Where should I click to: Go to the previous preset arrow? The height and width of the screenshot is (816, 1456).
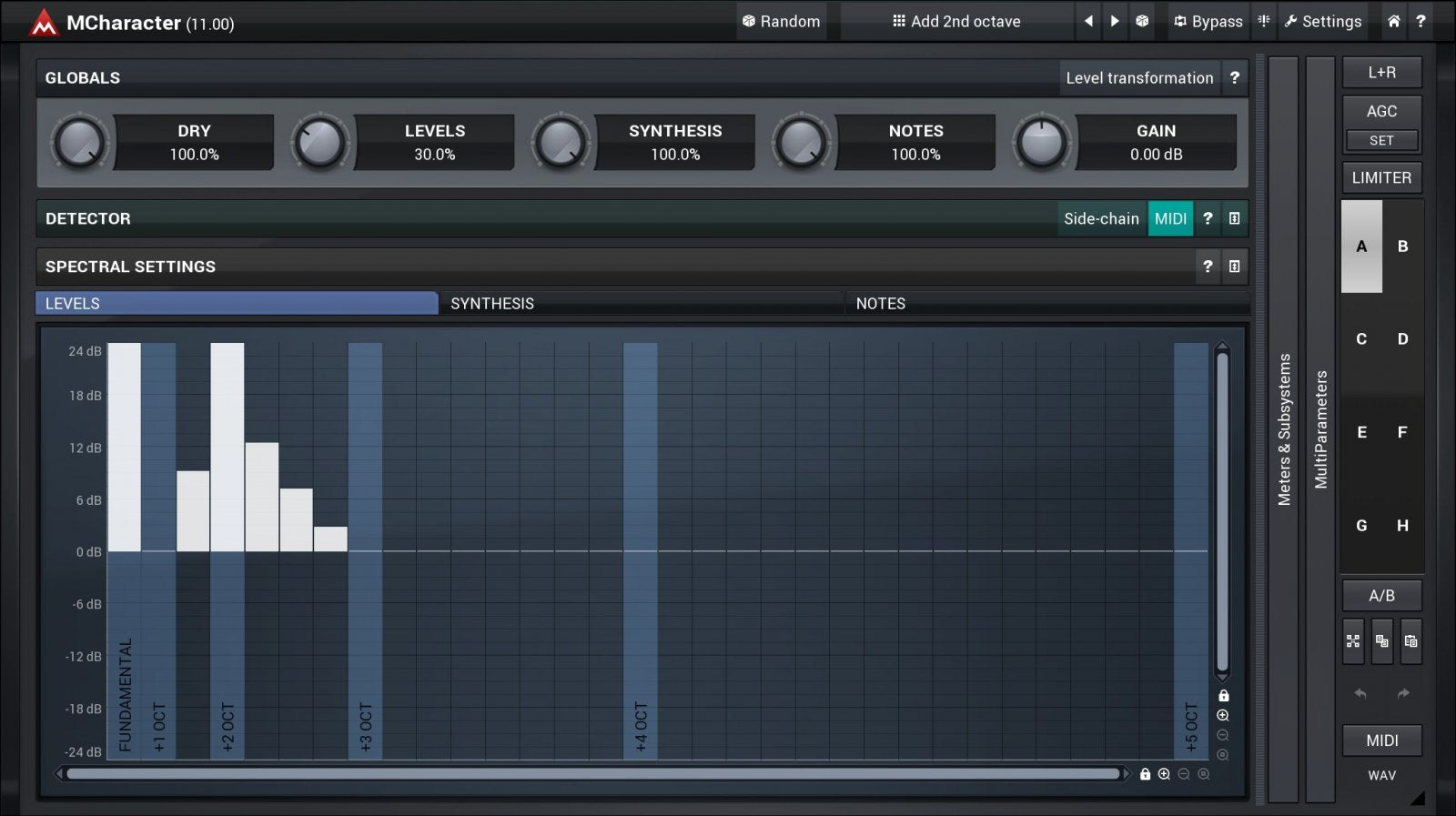(1088, 21)
